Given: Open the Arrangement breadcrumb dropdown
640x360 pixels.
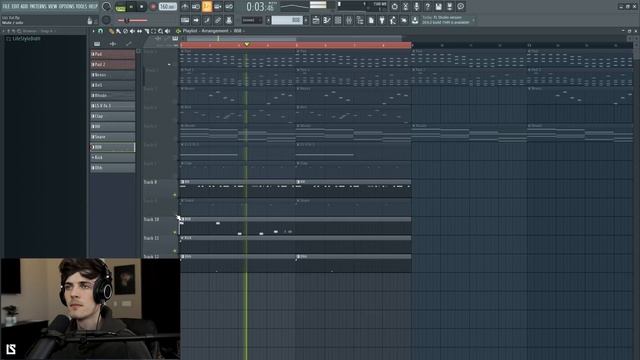Looking at the screenshot, I should 215,31.
